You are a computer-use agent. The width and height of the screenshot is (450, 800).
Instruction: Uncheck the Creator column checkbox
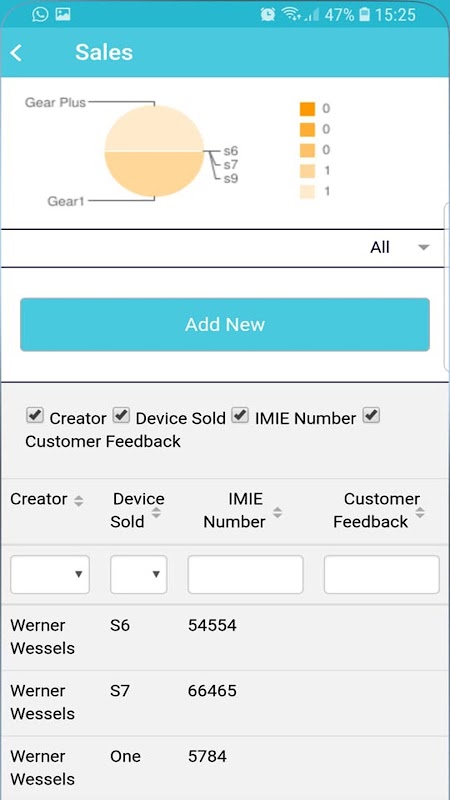coord(35,415)
